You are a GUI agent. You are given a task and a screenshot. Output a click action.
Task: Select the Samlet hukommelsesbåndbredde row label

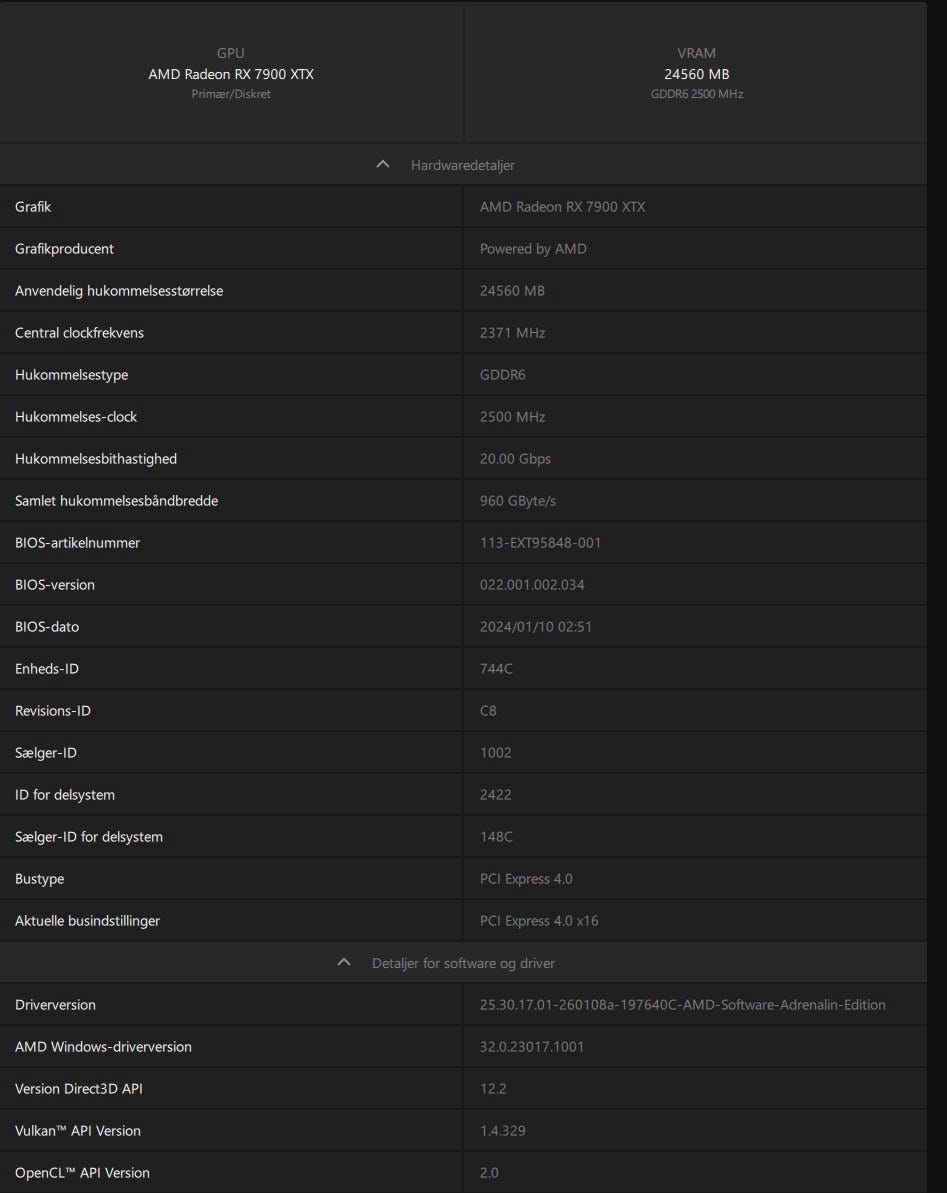(116, 501)
